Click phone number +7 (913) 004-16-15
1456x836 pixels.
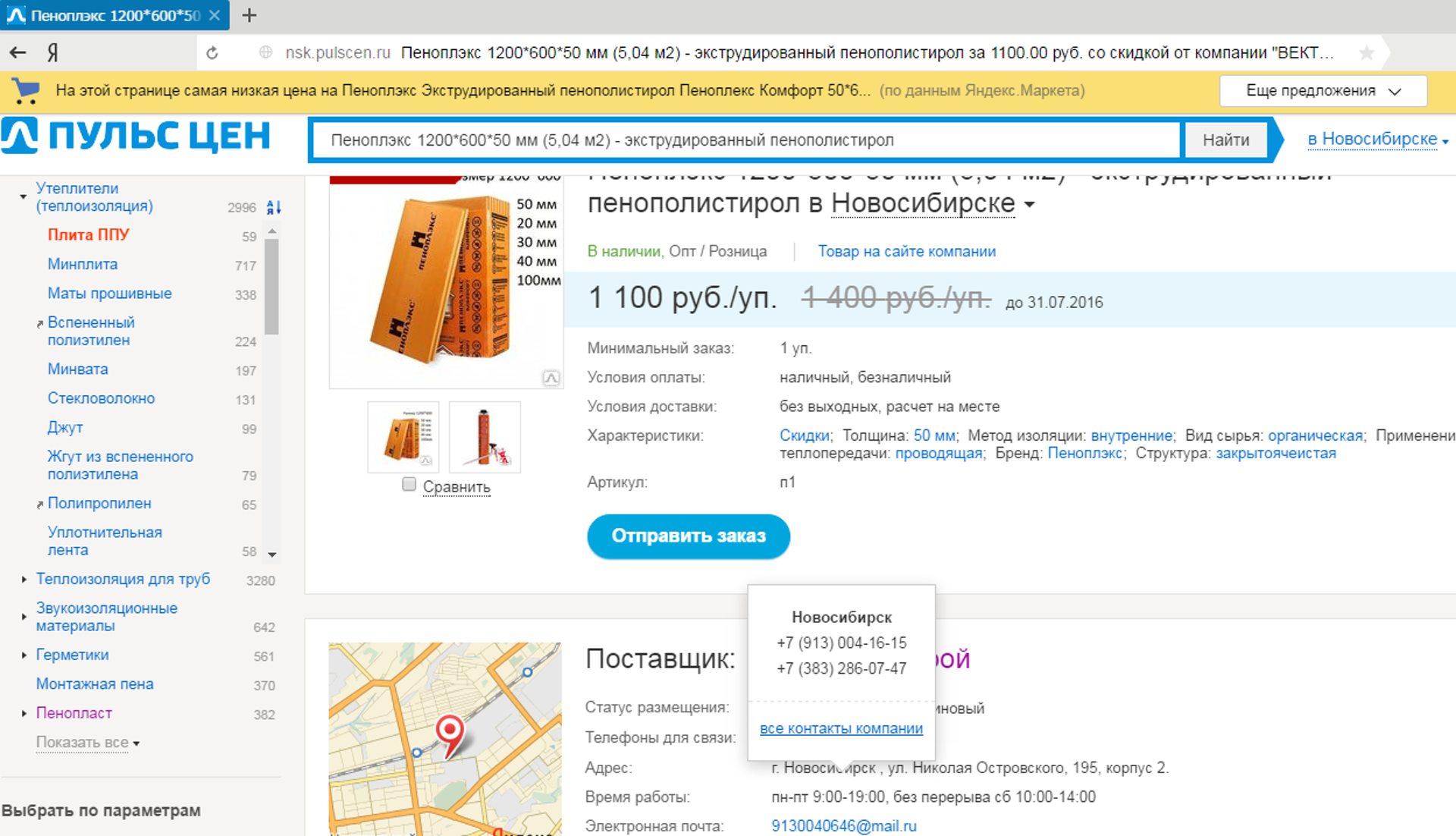(x=841, y=643)
